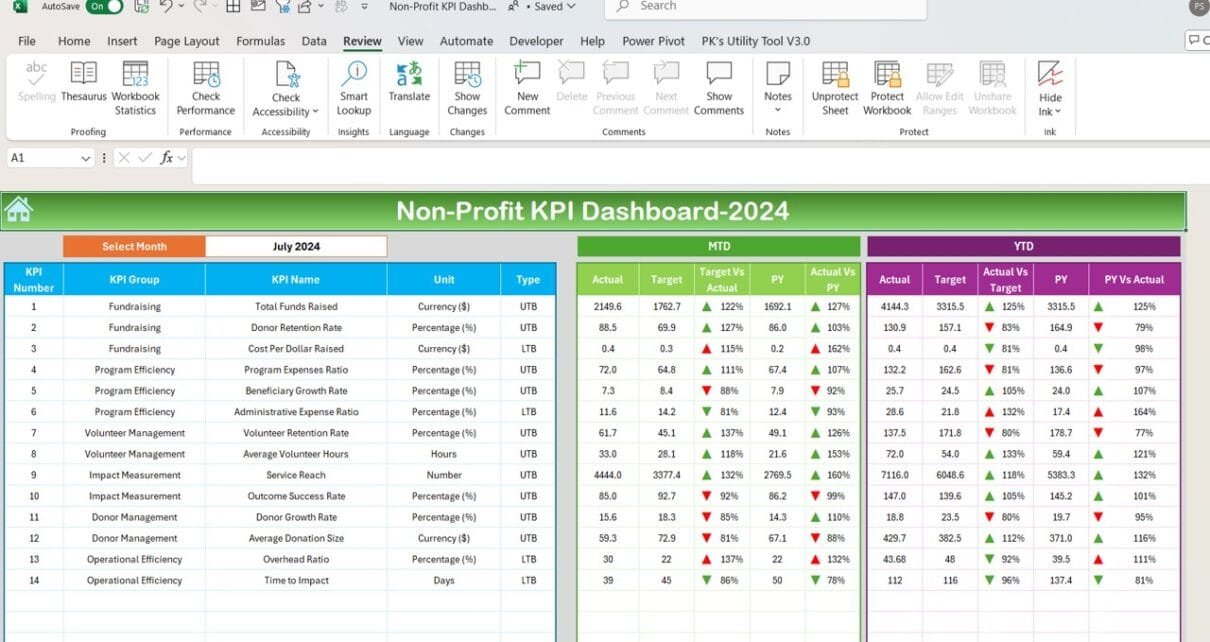
Task: Open the View tab
Action: [410, 41]
